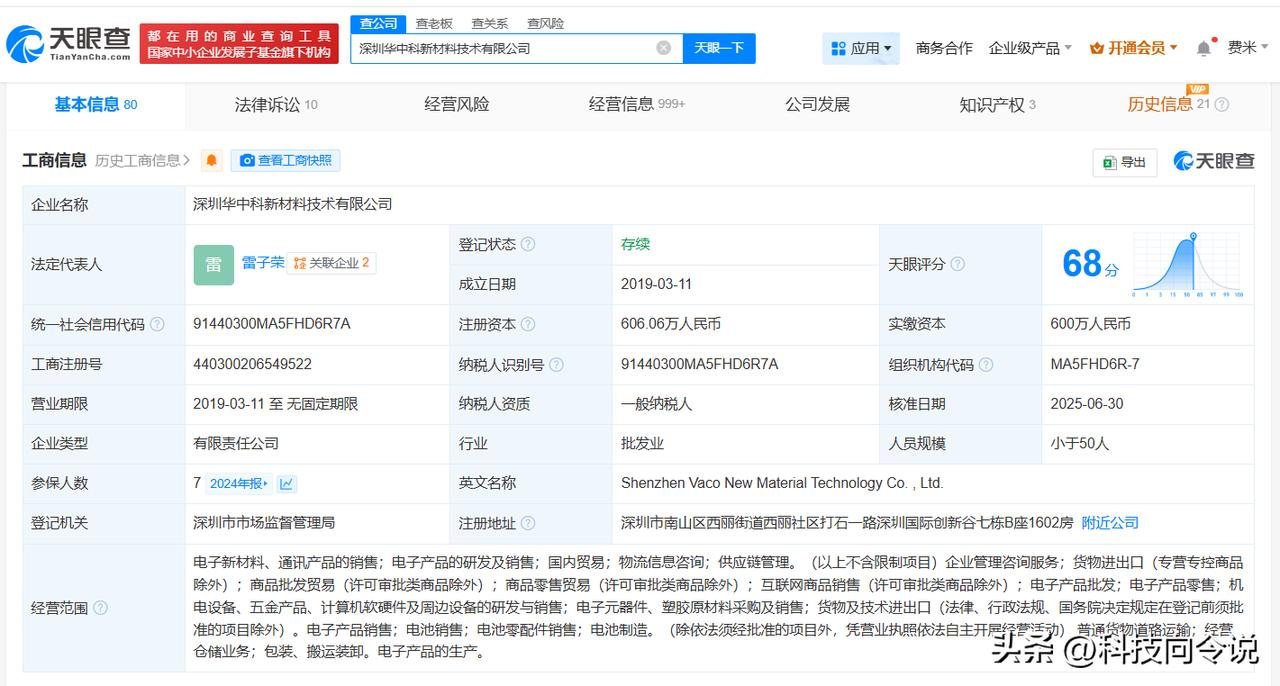This screenshot has width=1280, height=686.
Task: Select the 公司发展 tab
Action: [817, 104]
